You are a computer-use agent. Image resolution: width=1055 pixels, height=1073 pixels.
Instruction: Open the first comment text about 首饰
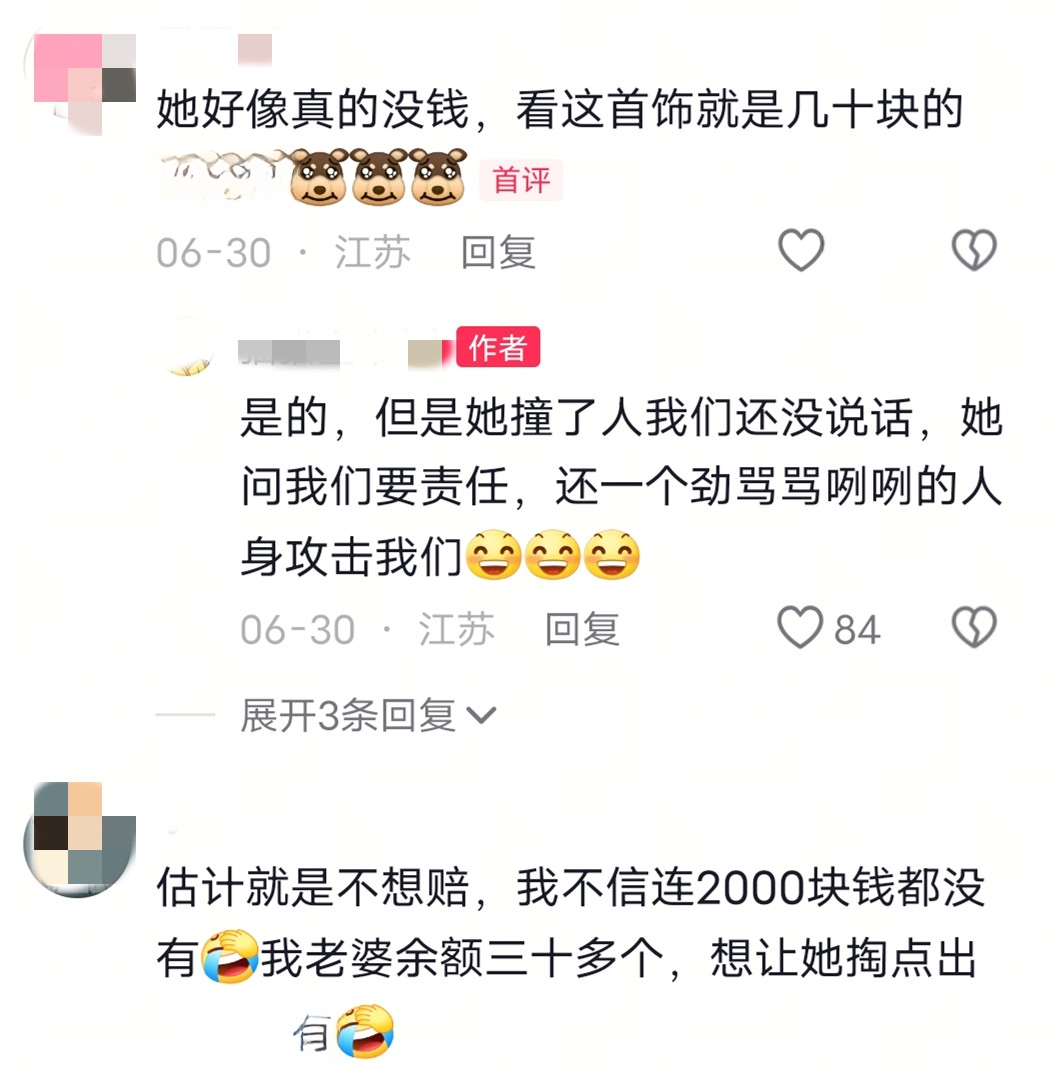pyautogui.click(x=560, y=109)
